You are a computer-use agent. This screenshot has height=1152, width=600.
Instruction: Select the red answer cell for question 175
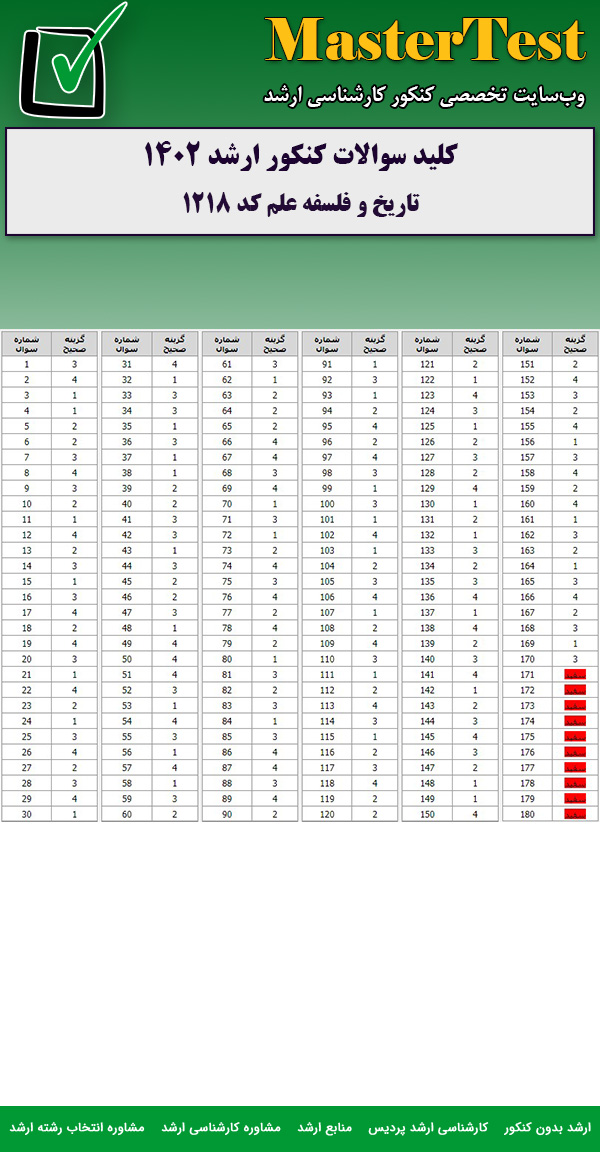coord(575,737)
